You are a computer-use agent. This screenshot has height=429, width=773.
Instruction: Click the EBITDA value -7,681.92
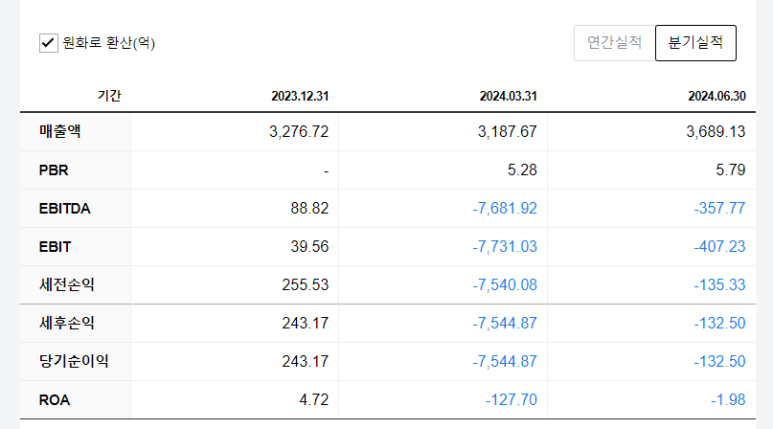[x=504, y=209]
